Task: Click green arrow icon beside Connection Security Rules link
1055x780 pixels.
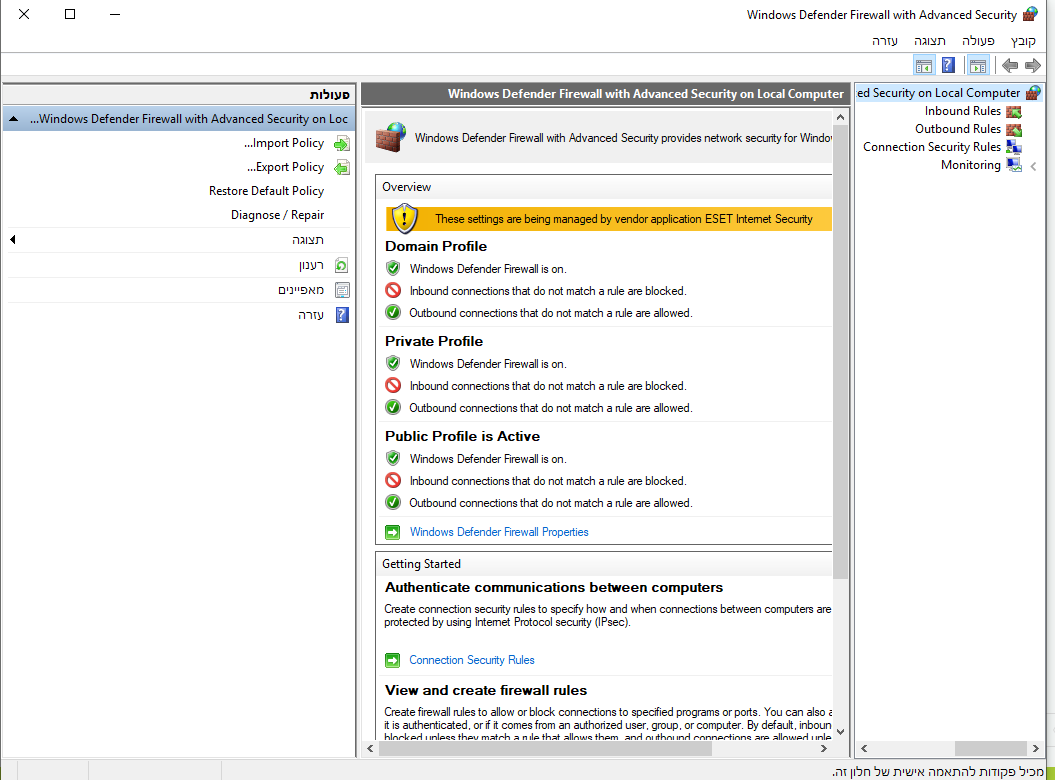Action: (393, 660)
